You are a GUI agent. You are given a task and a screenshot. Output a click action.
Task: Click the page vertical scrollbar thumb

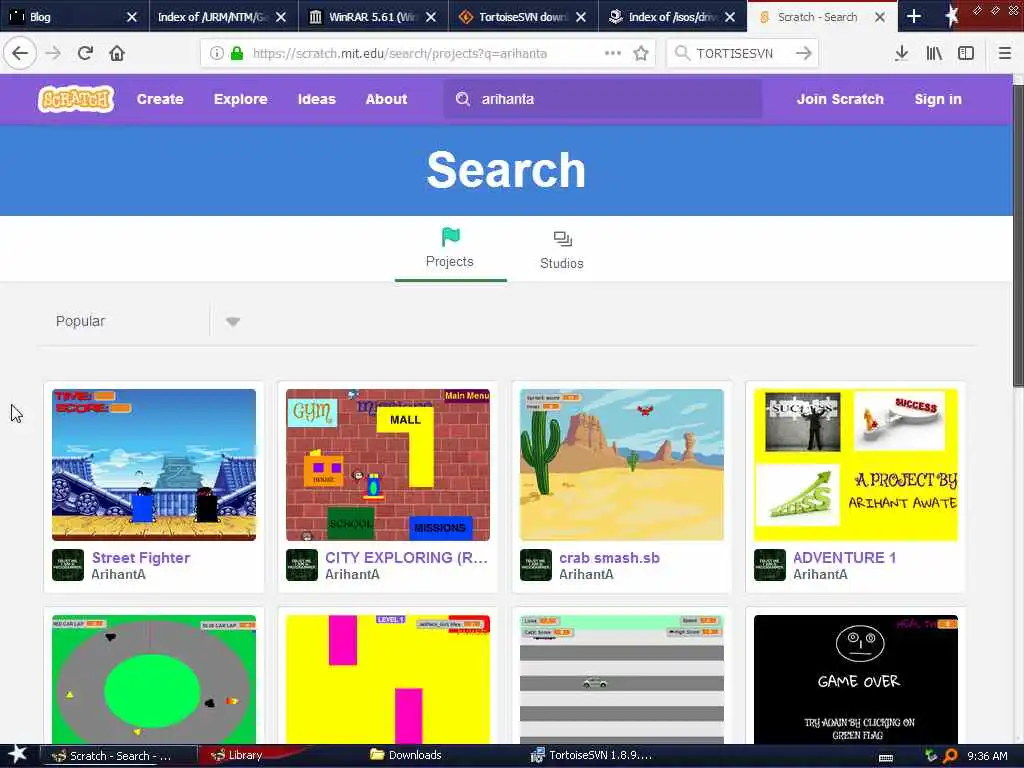[x=1018, y=235]
